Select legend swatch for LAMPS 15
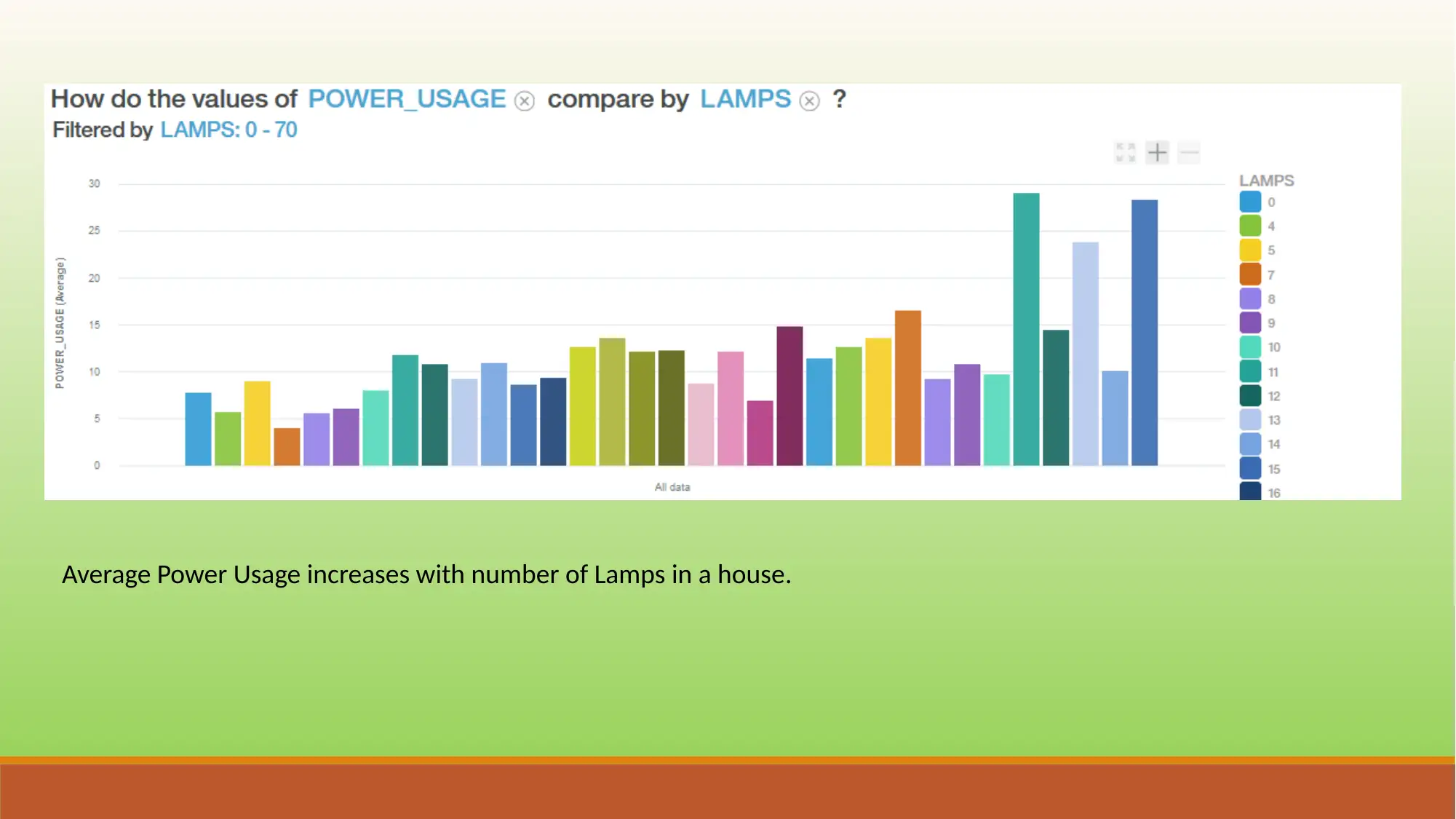 coord(1250,468)
